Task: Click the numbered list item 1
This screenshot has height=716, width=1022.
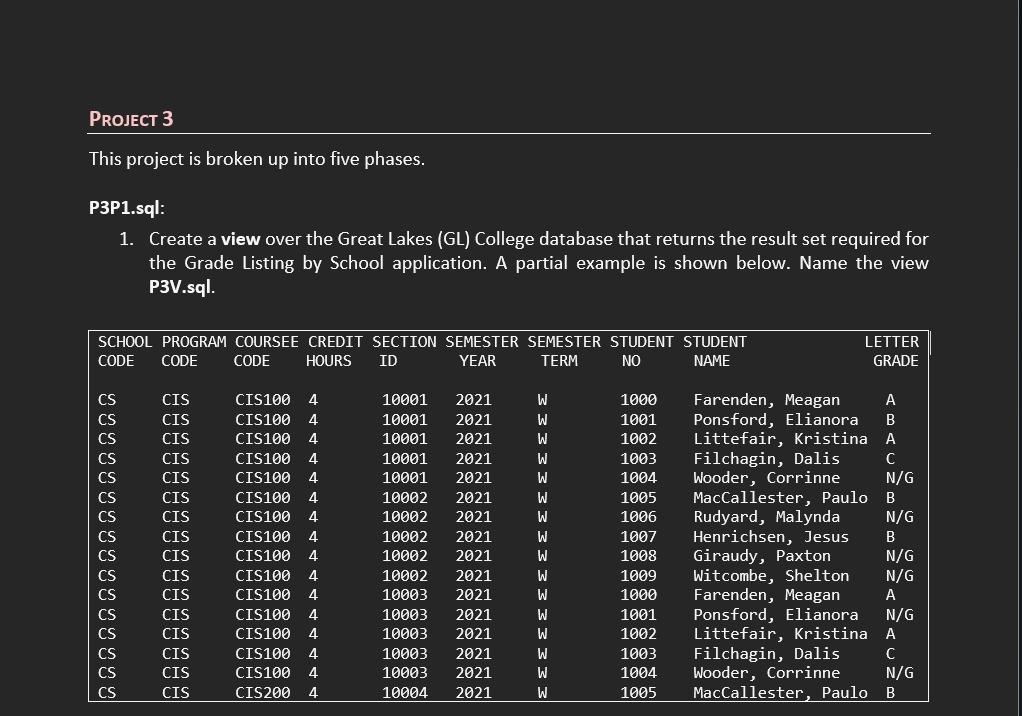Action: (125, 239)
